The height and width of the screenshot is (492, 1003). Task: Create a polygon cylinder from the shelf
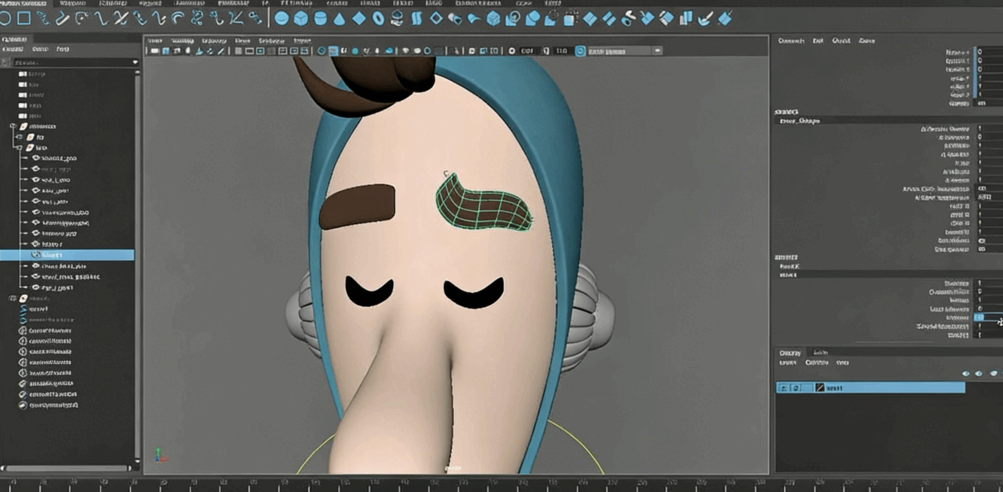coord(320,18)
